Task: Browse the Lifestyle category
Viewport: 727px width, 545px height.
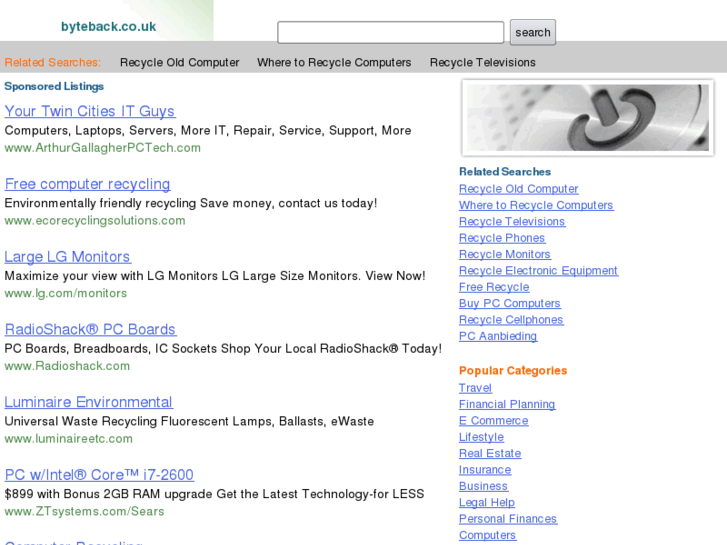Action: point(481,437)
